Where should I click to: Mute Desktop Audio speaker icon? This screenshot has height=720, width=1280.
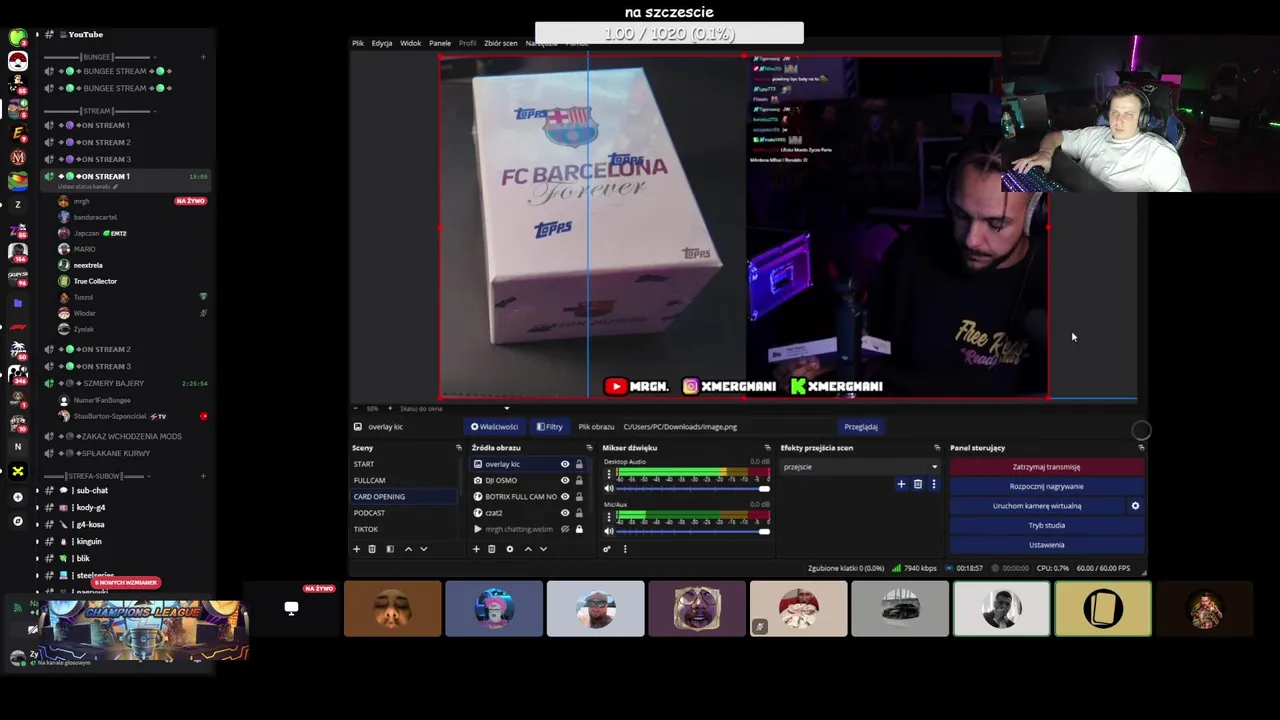click(609, 488)
